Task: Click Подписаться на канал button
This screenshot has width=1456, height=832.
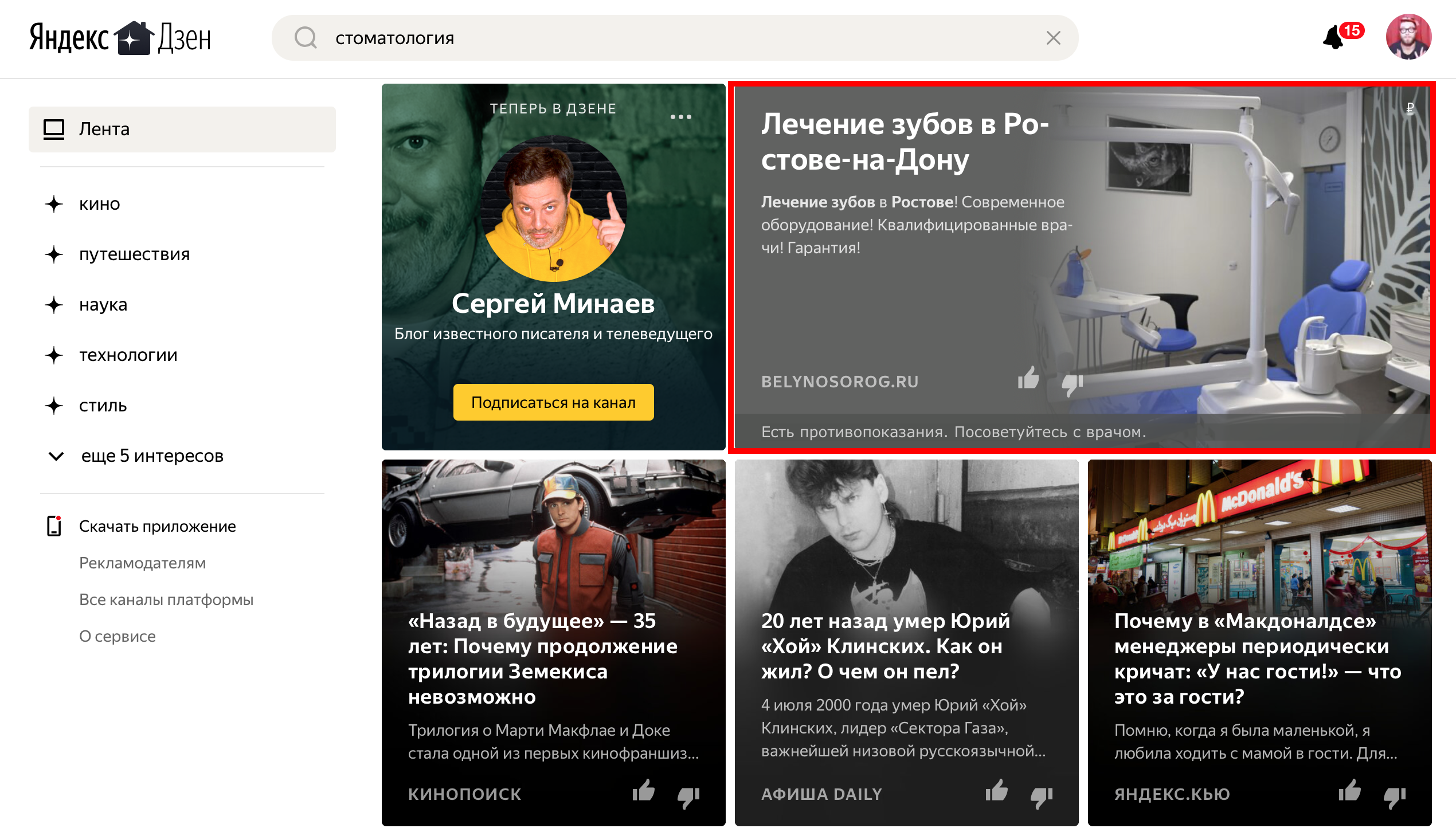Action: point(553,402)
